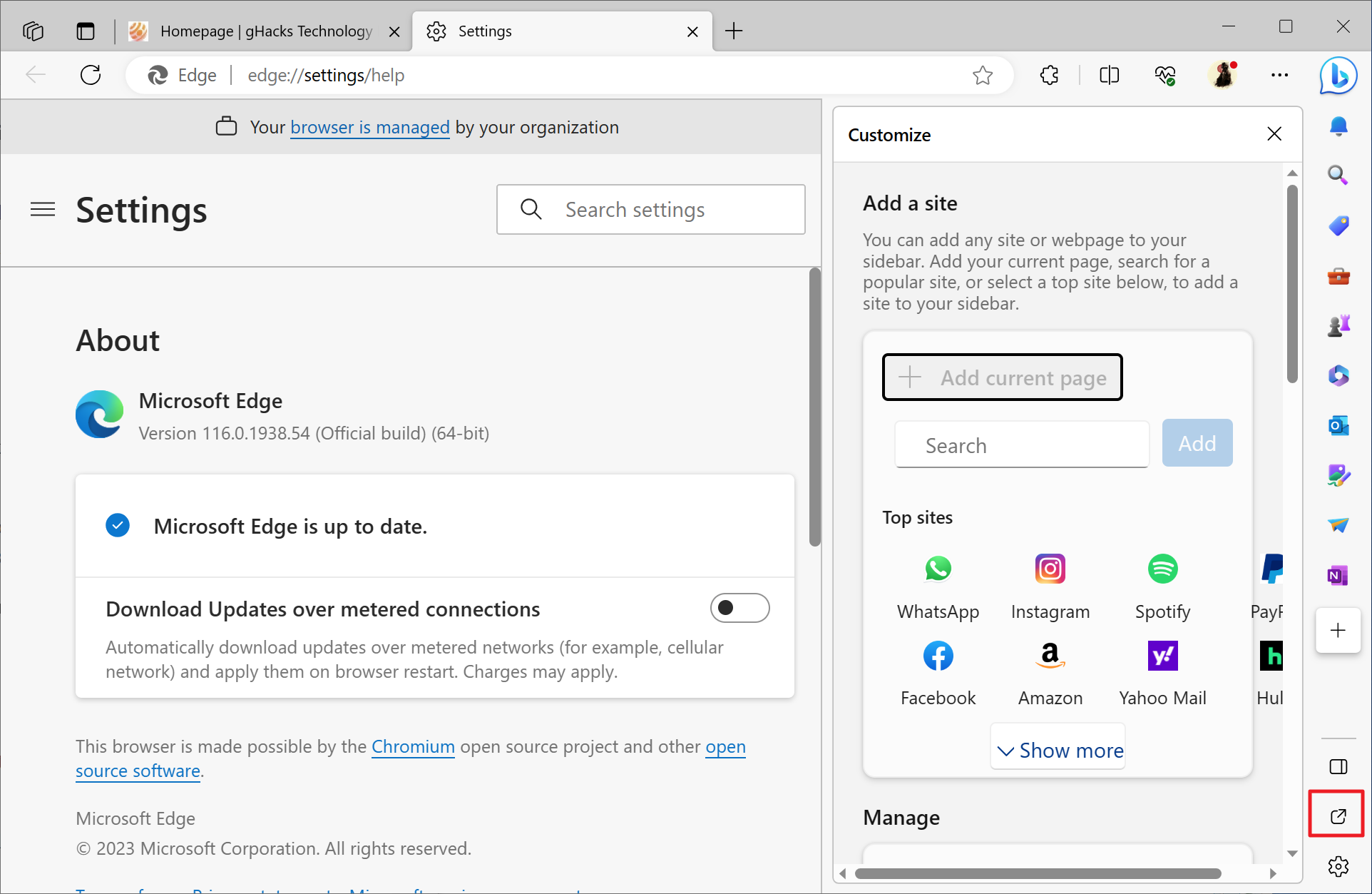Screen dimensions: 1372x894
Task: Toggle Download Updates over metered connections
Action: (740, 607)
